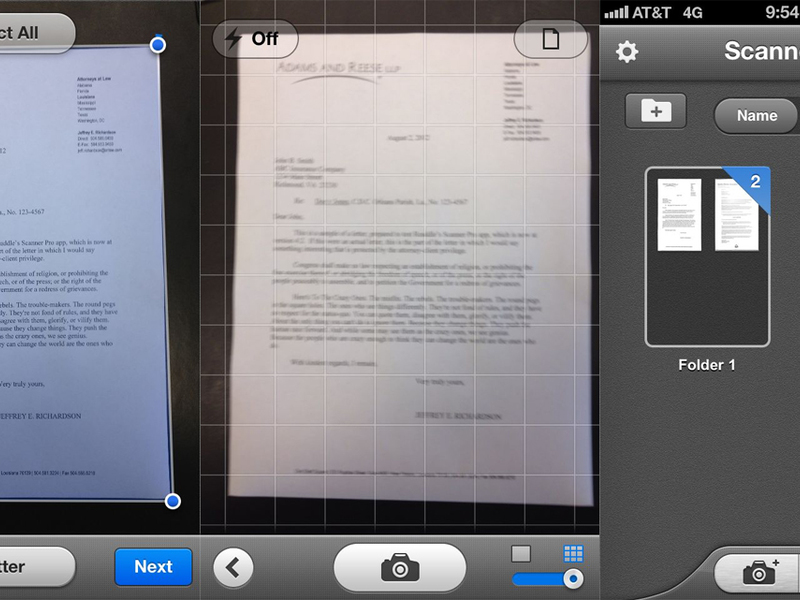Select the plain square no-grid icon

point(521,554)
